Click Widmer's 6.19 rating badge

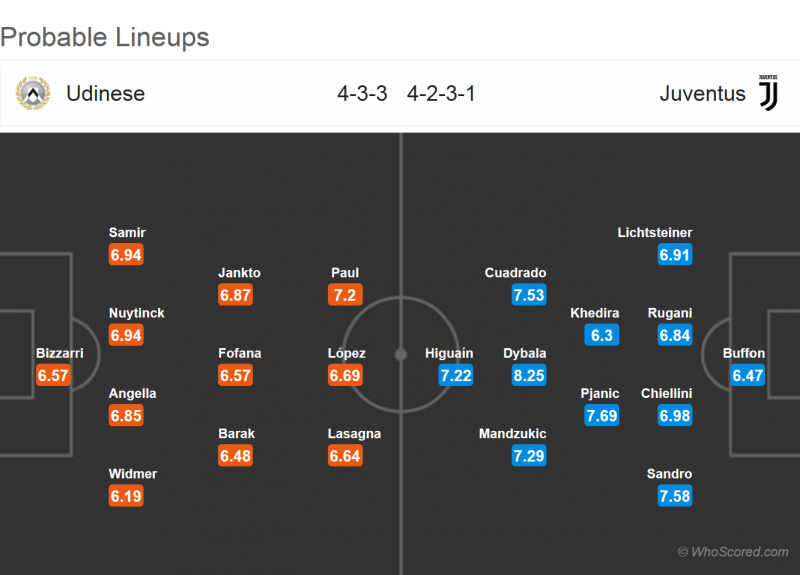click(126, 495)
